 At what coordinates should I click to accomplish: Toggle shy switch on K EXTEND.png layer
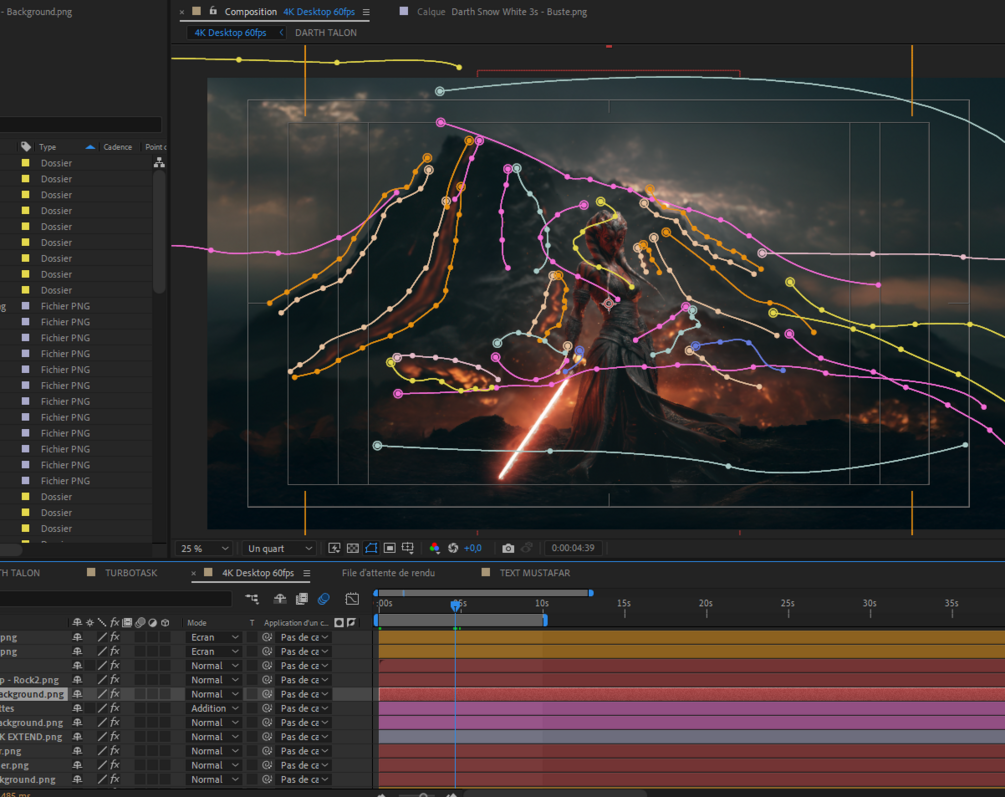pyautogui.click(x=78, y=737)
